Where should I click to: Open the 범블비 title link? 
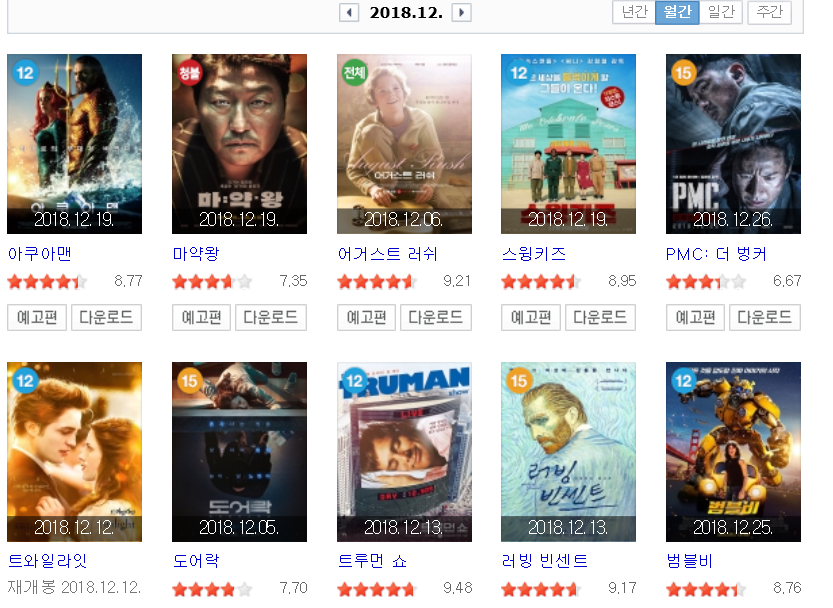pyautogui.click(x=689, y=561)
